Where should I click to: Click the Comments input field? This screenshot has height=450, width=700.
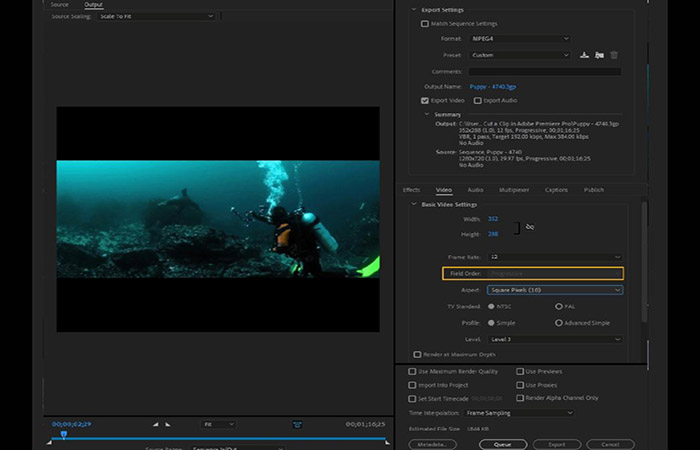pyautogui.click(x=545, y=71)
